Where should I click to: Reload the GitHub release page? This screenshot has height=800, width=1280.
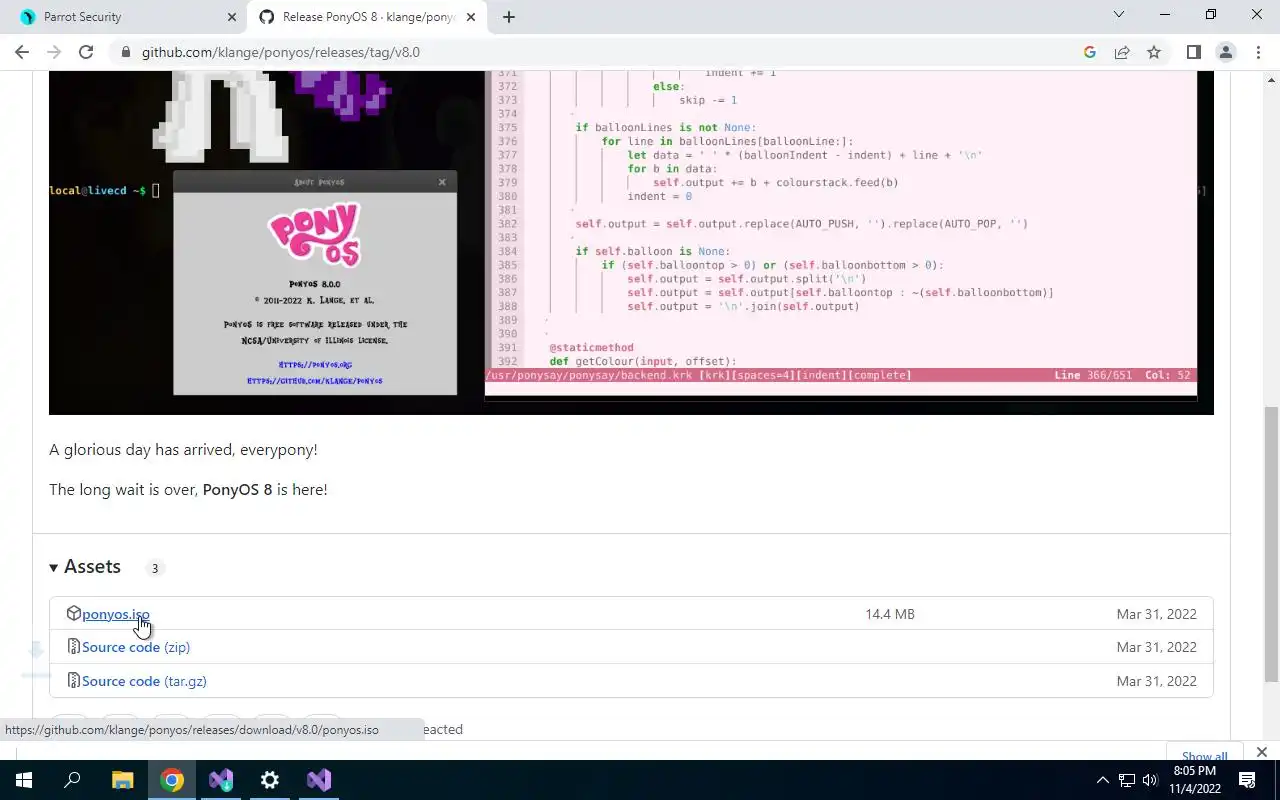click(86, 52)
